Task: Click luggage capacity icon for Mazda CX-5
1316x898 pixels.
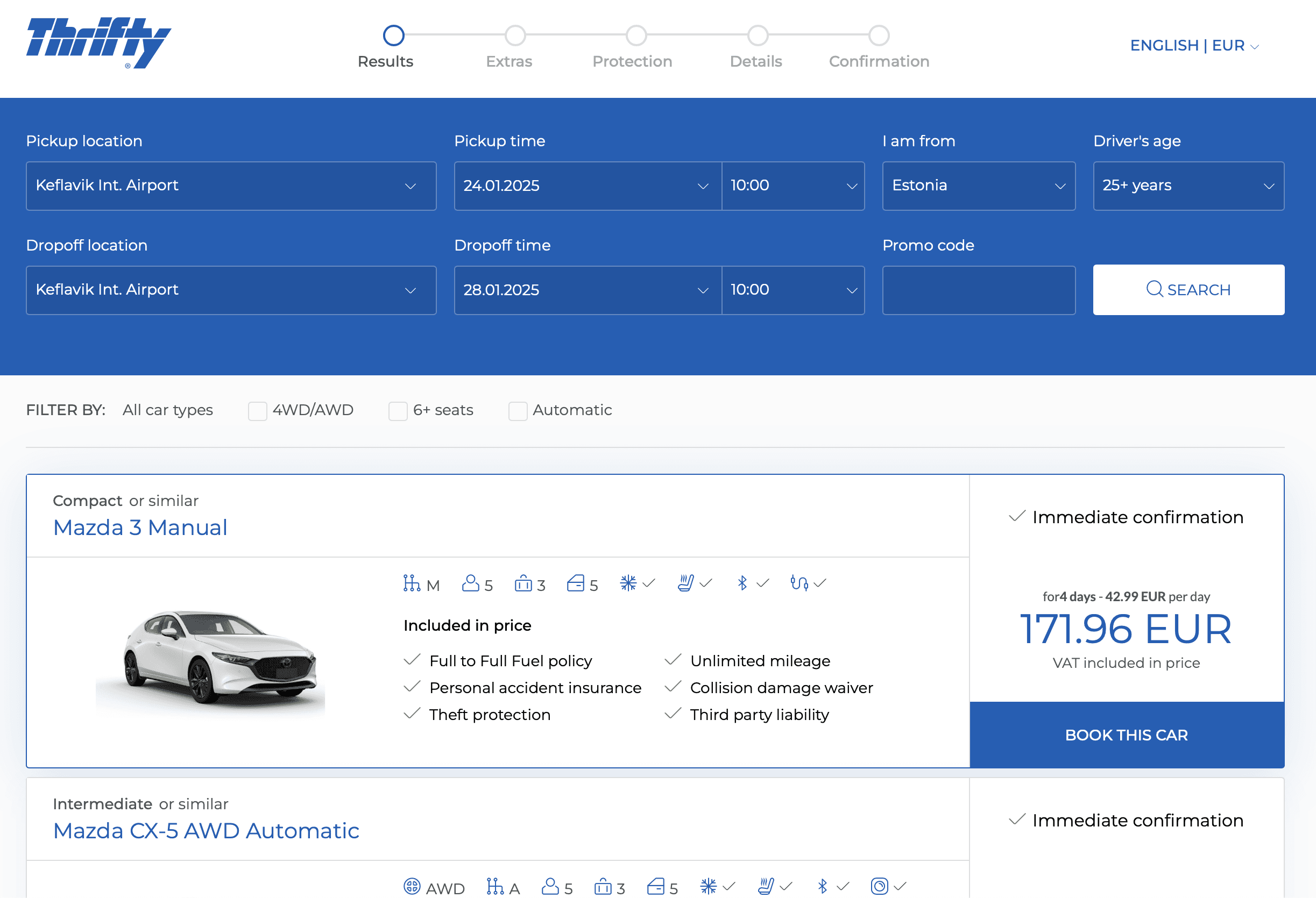Action: click(603, 886)
